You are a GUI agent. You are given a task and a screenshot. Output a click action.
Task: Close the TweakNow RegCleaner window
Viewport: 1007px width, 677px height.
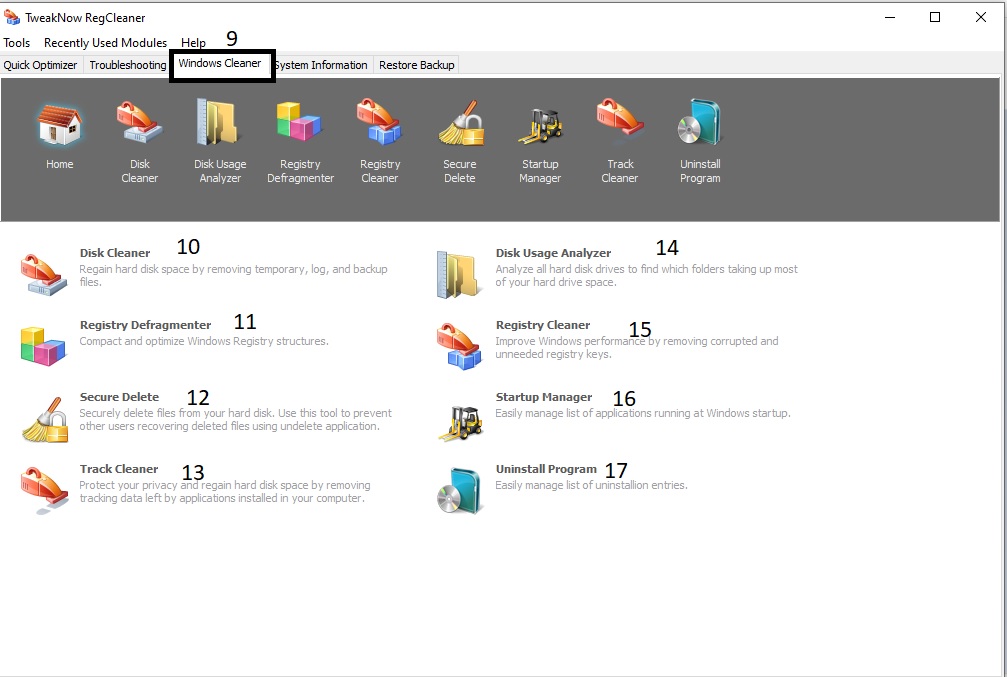pyautogui.click(x=981, y=17)
